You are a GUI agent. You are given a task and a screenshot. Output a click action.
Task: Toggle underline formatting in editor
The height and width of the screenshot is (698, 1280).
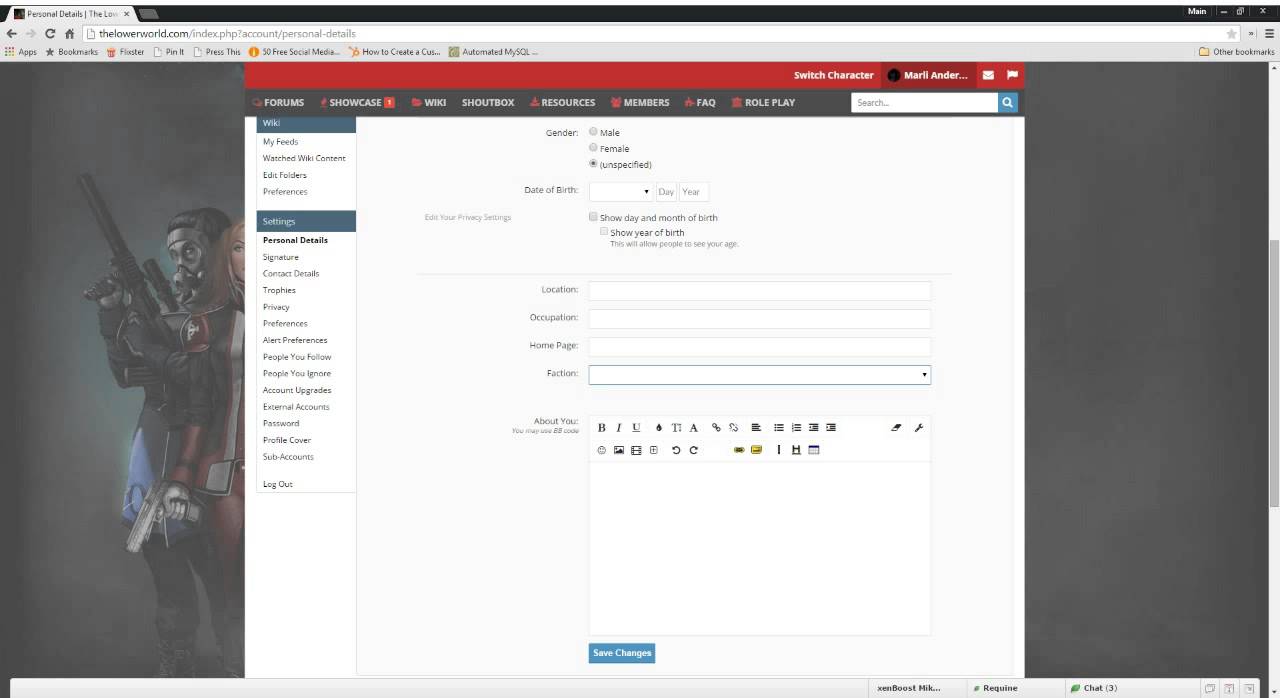pos(636,427)
